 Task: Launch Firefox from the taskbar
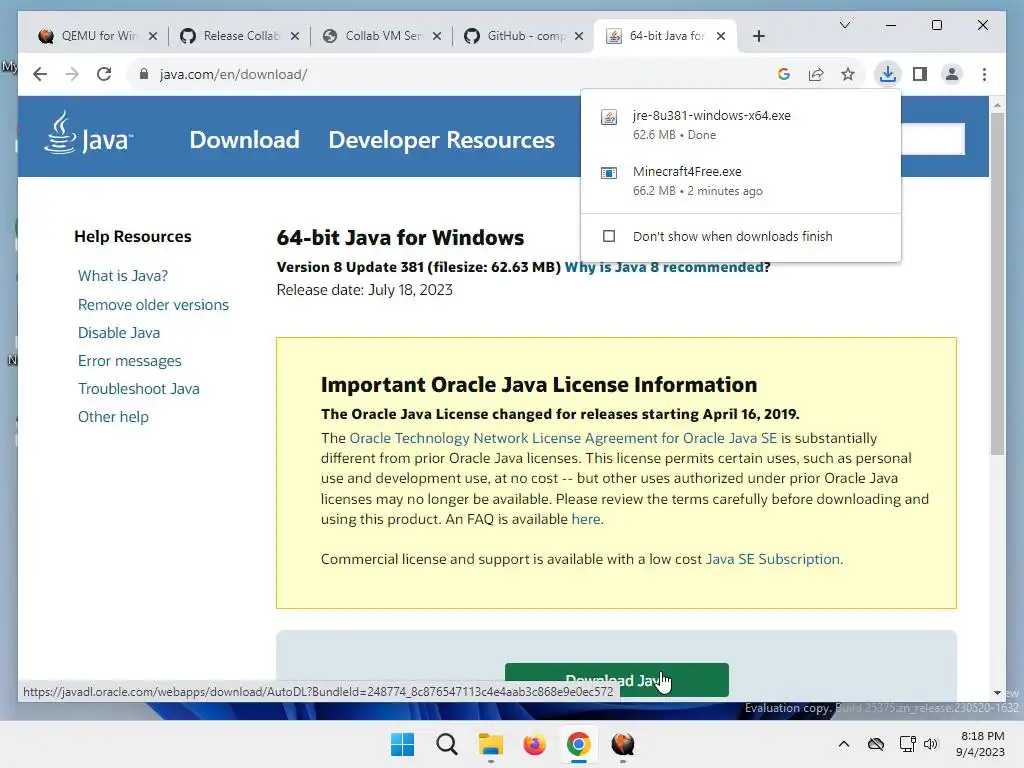click(x=534, y=744)
